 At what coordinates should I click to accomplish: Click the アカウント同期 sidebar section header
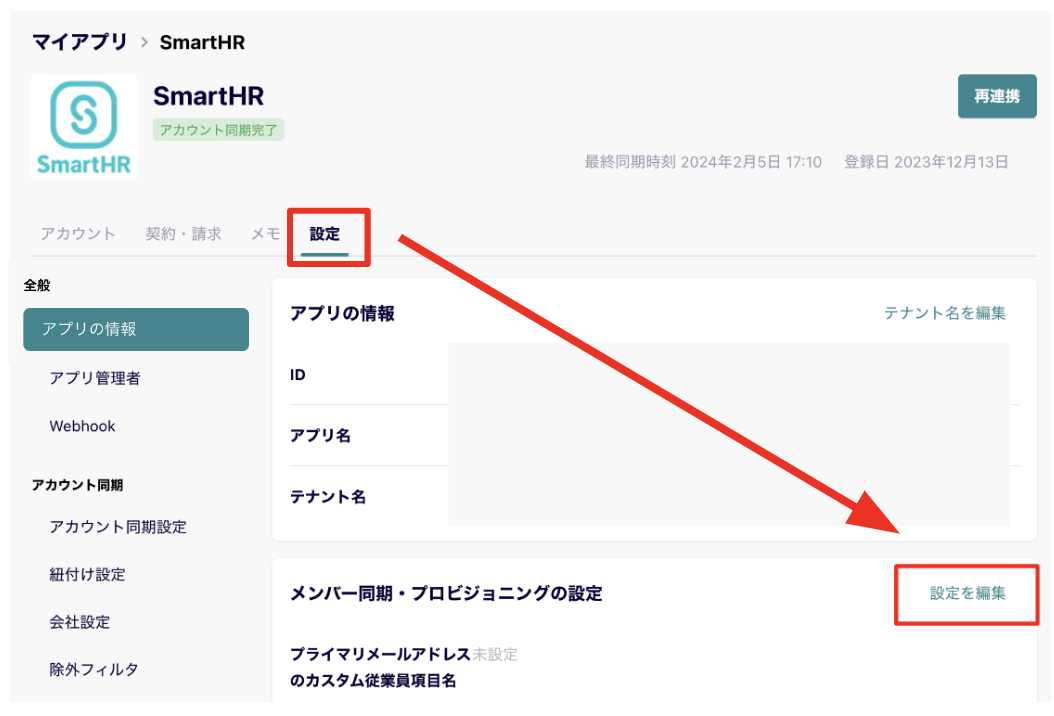coord(77,485)
